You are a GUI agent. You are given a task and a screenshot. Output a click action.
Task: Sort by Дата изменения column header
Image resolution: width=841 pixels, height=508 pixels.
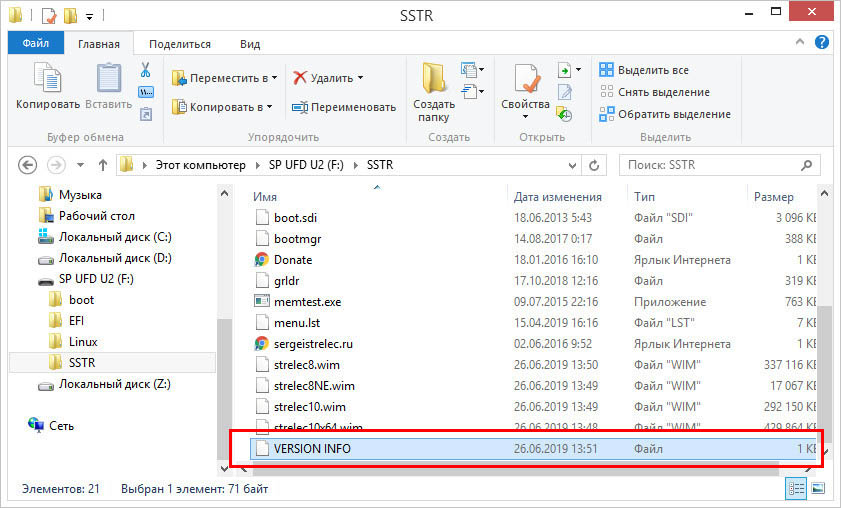558,197
